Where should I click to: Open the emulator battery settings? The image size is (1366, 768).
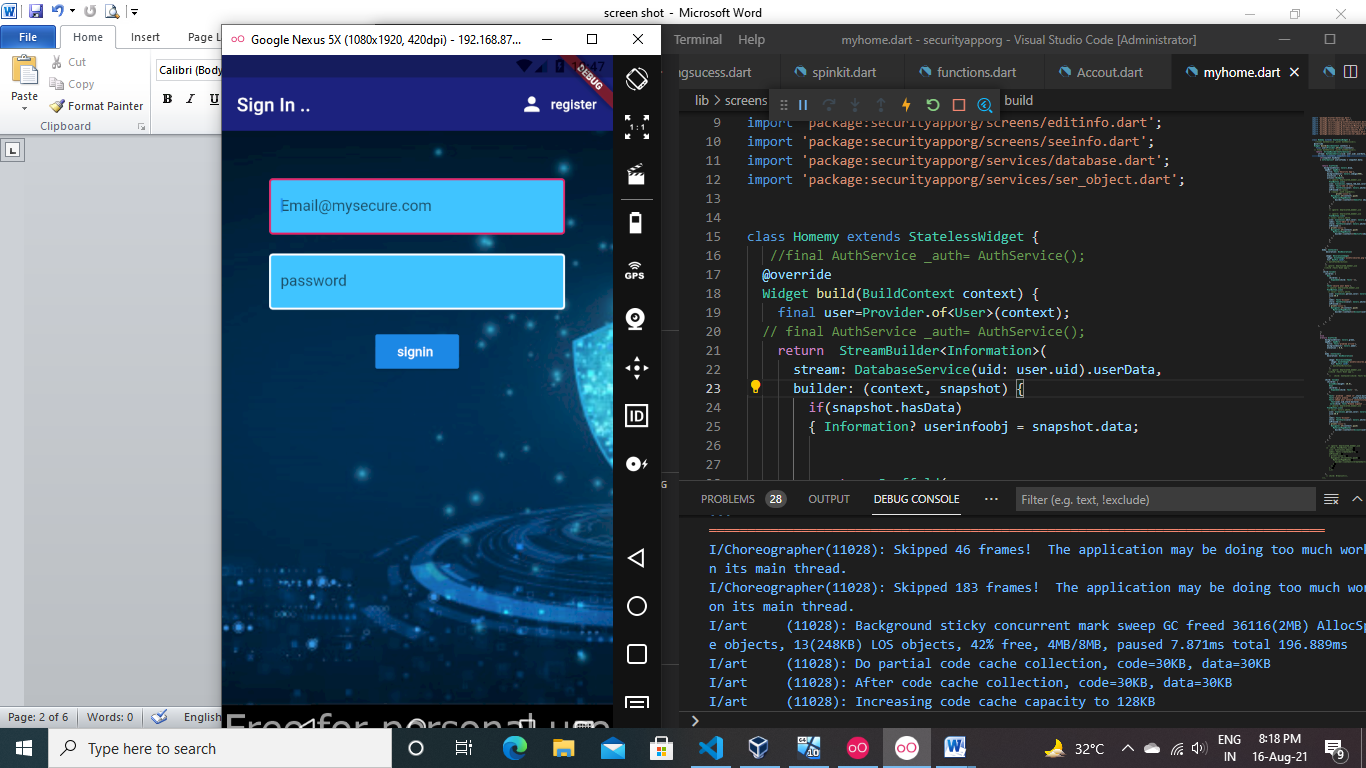(636, 222)
